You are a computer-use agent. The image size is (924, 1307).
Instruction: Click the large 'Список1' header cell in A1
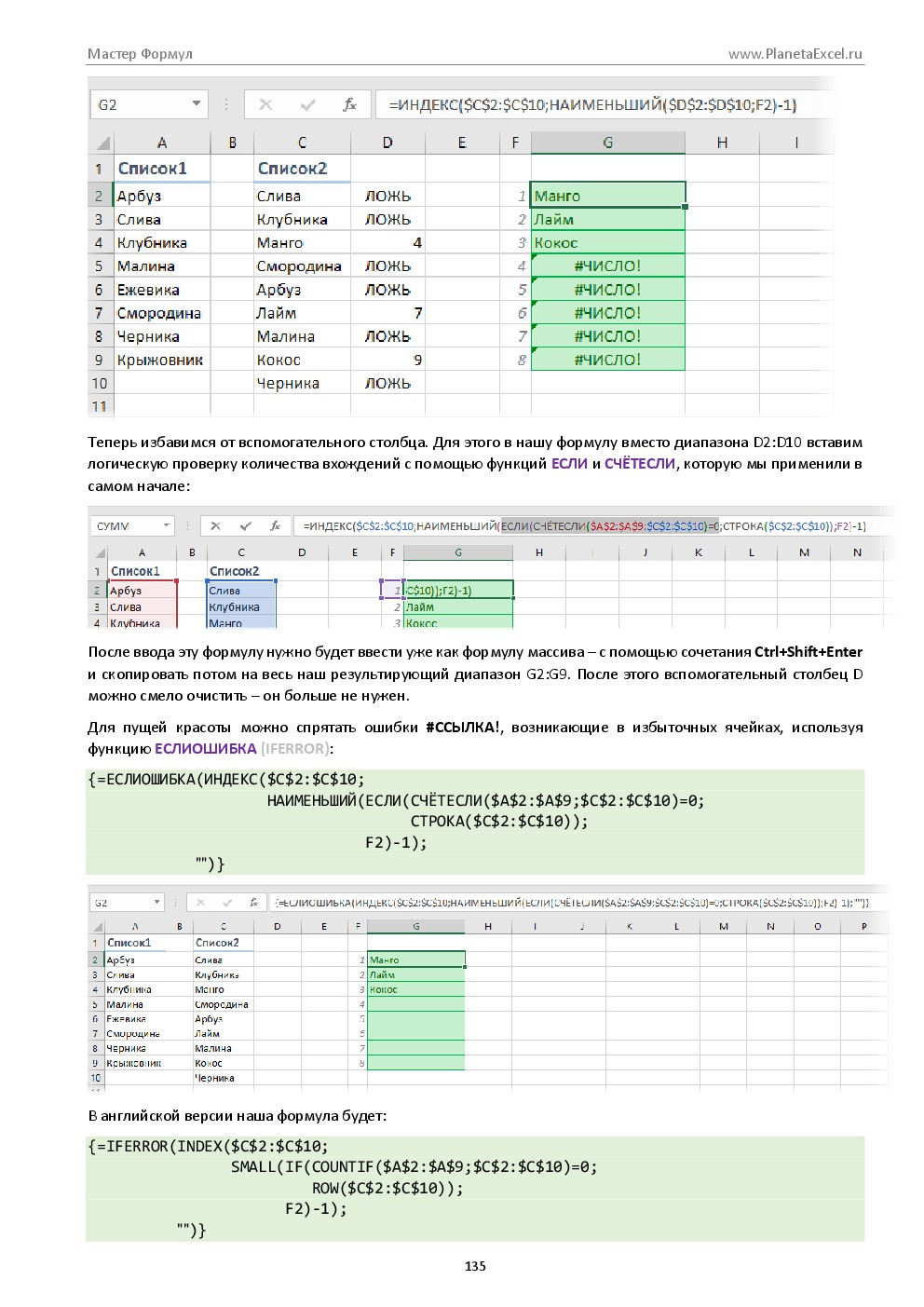point(161,169)
